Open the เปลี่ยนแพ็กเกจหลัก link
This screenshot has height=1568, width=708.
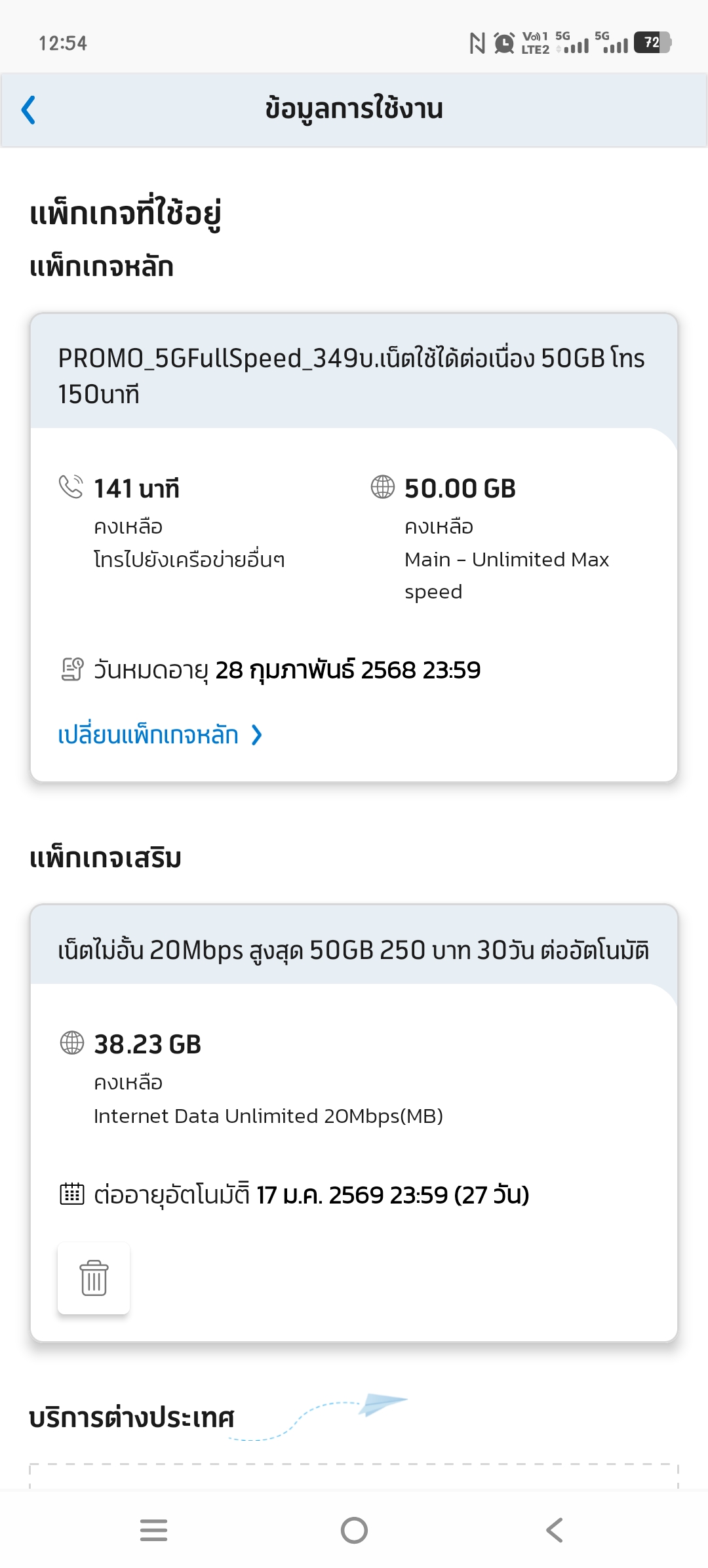tap(148, 735)
